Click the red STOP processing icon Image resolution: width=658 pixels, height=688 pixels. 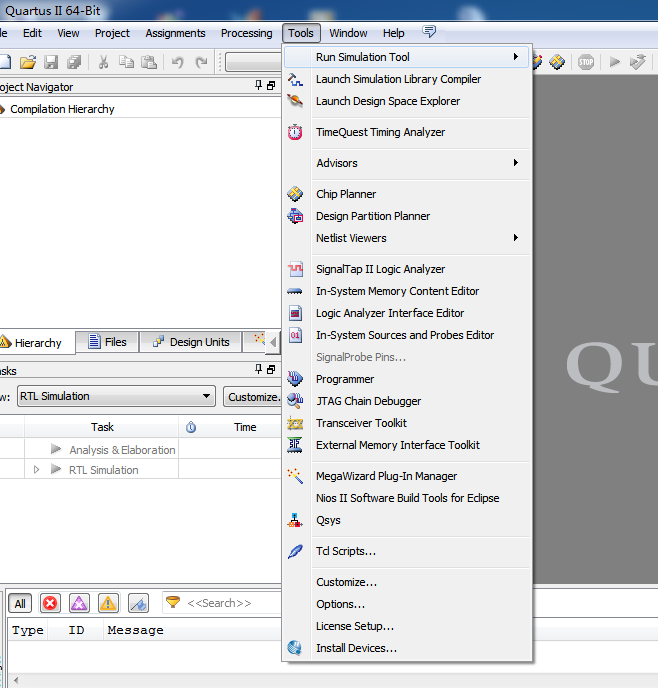[586, 62]
